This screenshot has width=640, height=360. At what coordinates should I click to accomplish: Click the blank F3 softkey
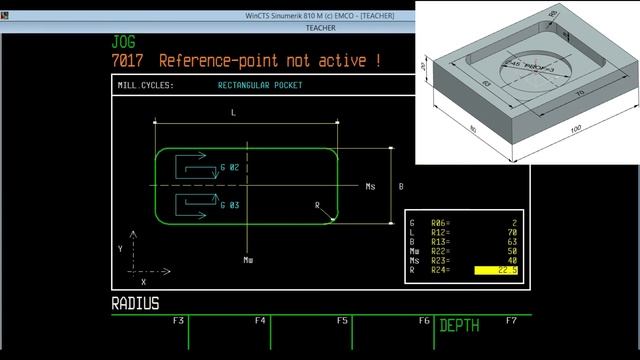pos(150,333)
